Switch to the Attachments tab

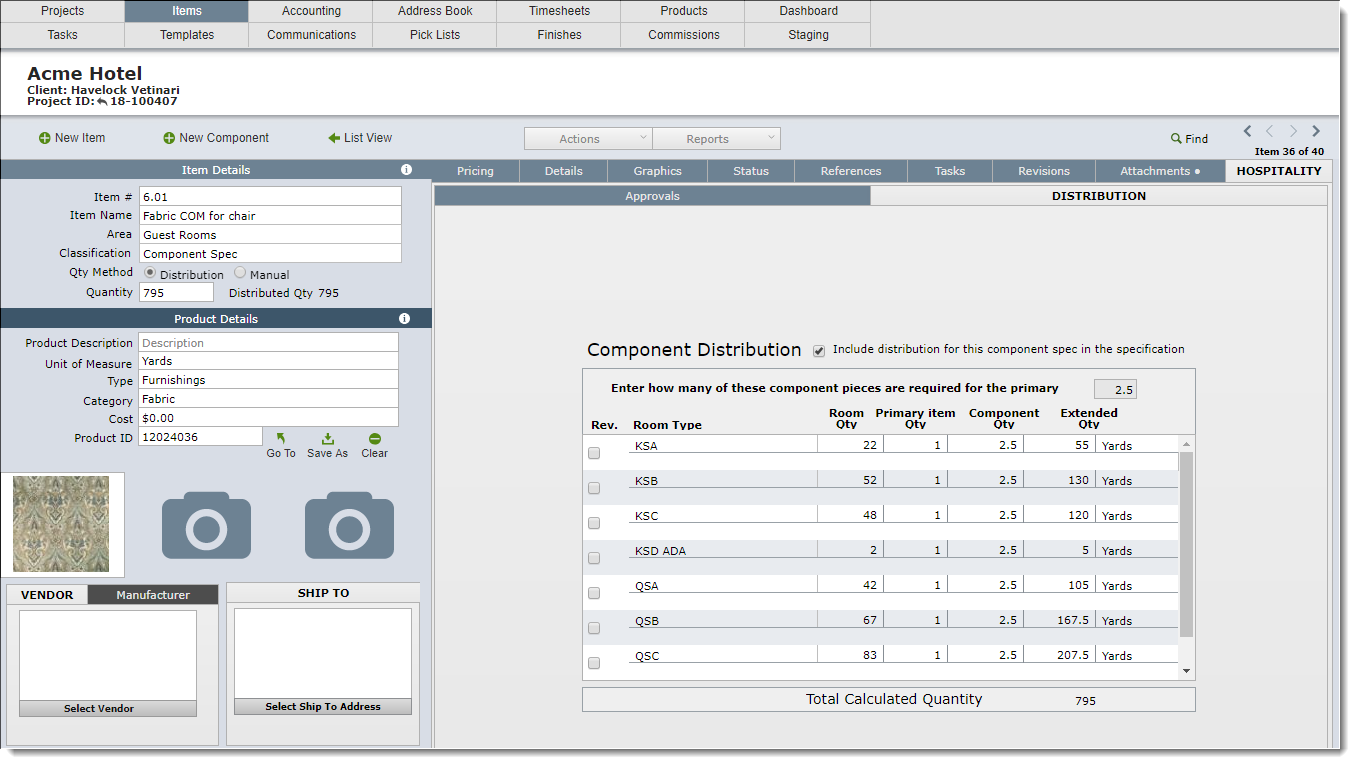point(1160,171)
